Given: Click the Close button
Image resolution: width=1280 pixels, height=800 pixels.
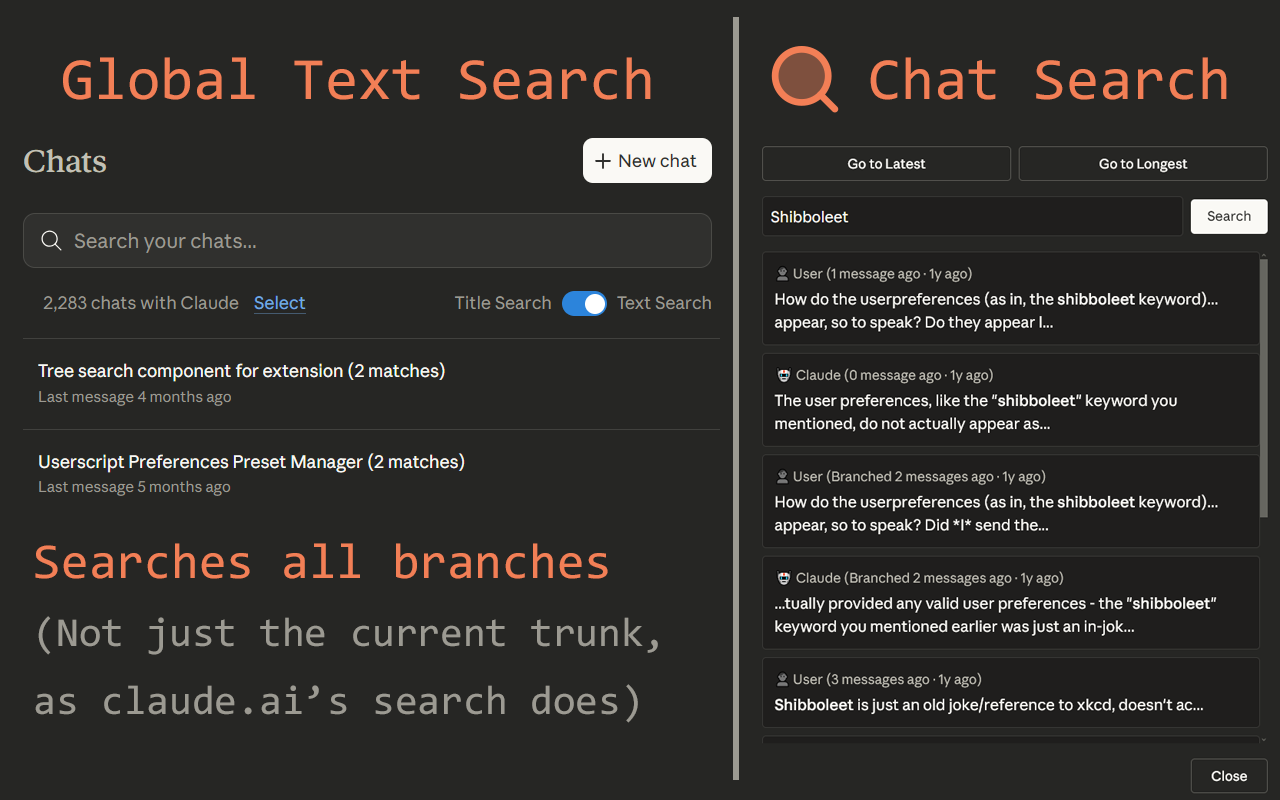Looking at the screenshot, I should [x=1229, y=776].
